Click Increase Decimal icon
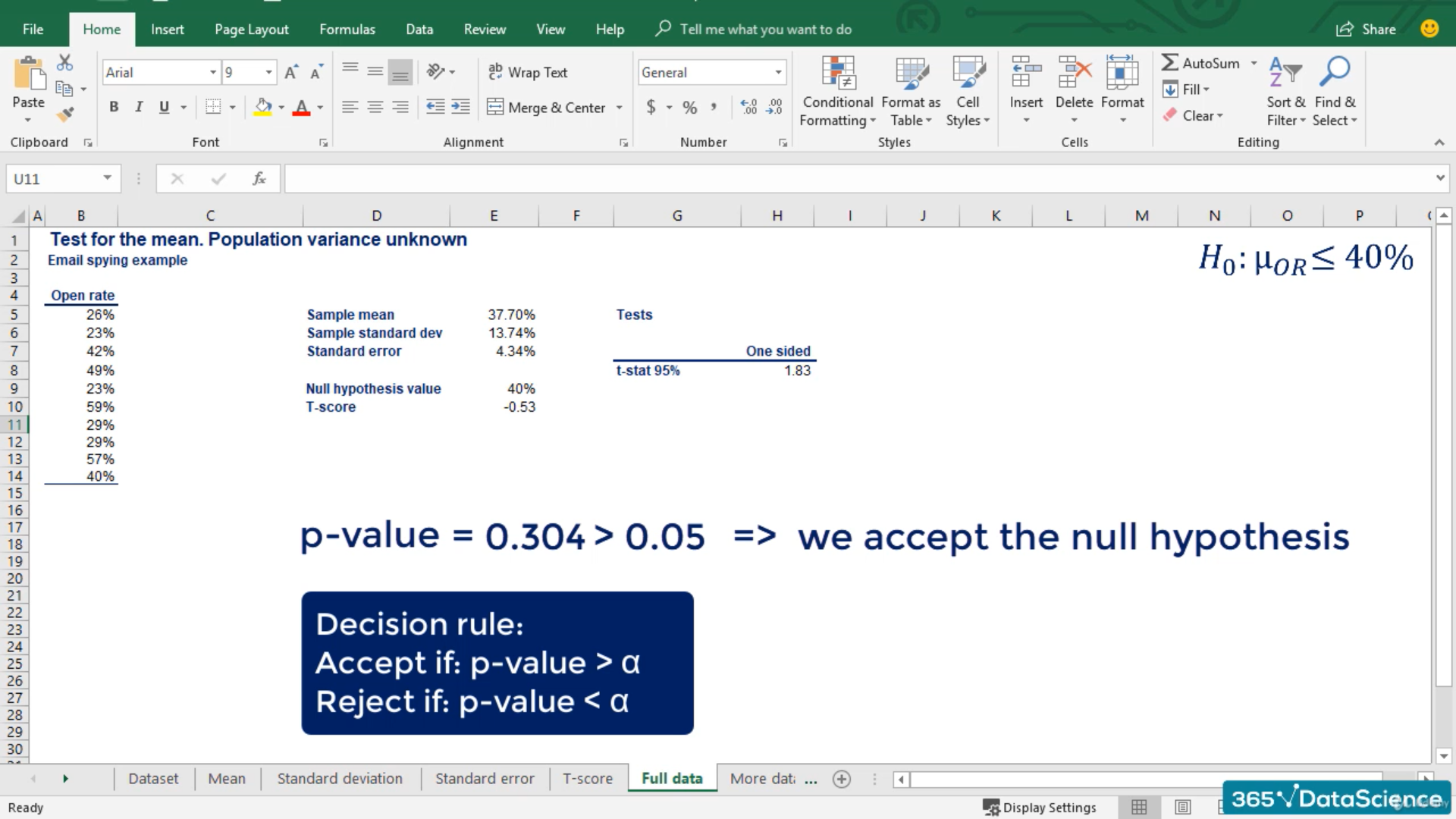The image size is (1456, 819). 748,107
